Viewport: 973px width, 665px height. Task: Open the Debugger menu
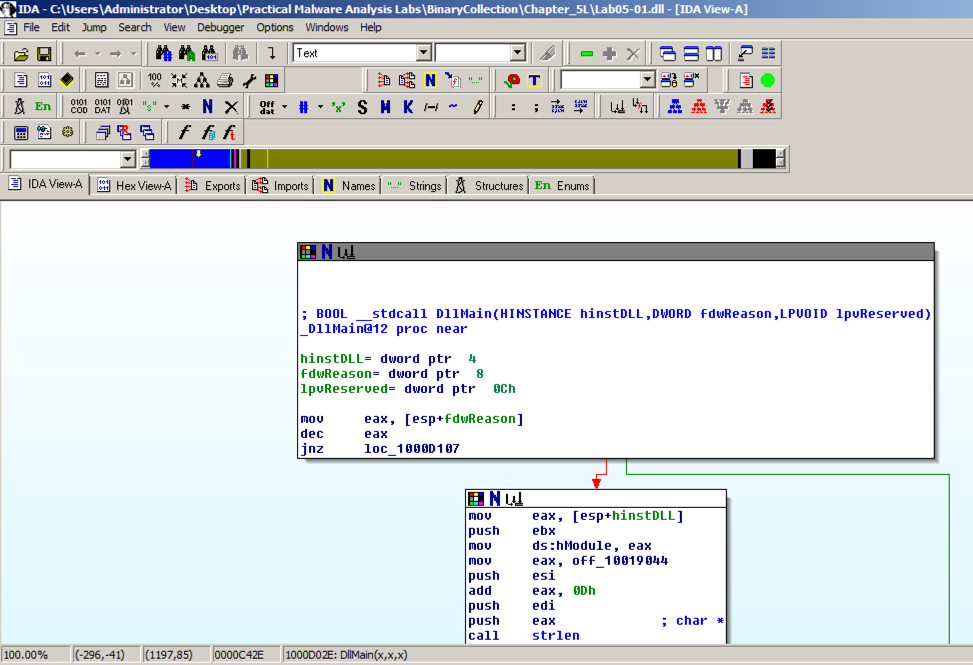pos(220,27)
